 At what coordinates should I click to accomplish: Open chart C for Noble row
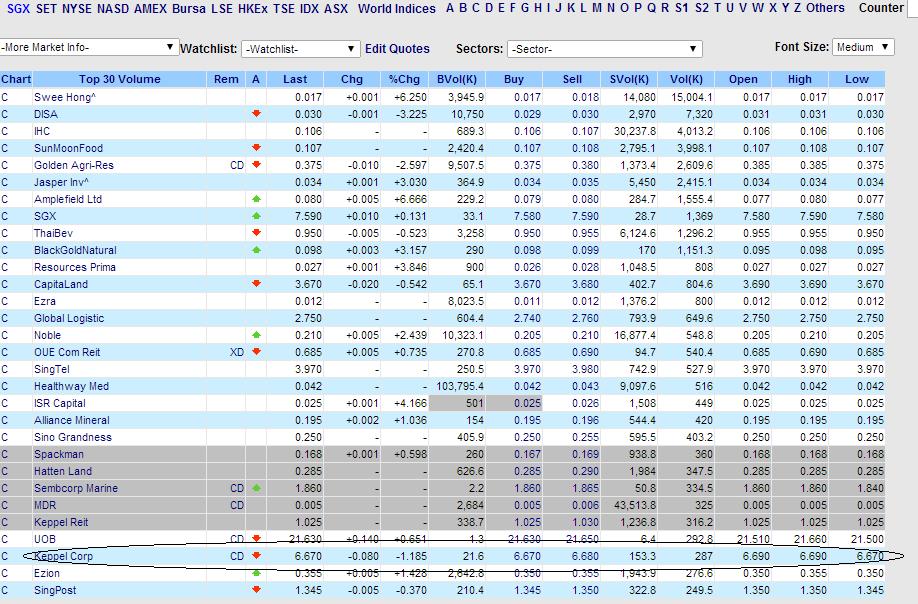[x=5, y=335]
